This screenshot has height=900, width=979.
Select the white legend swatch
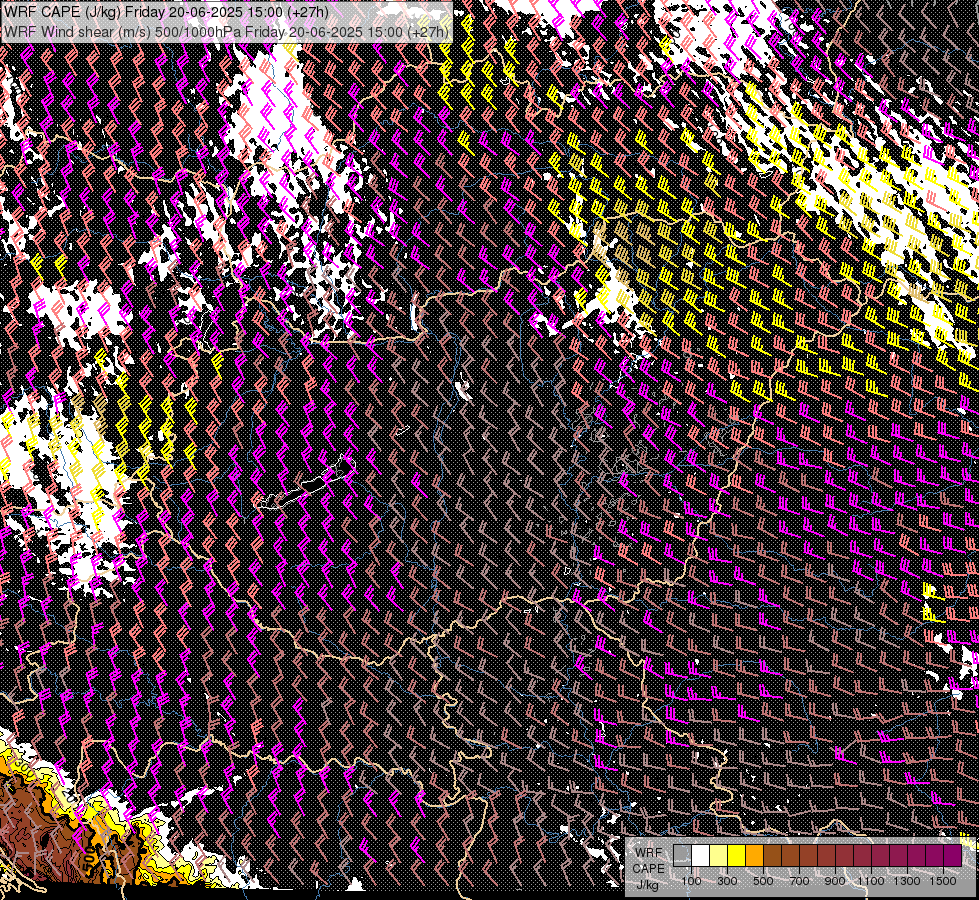[x=701, y=856]
